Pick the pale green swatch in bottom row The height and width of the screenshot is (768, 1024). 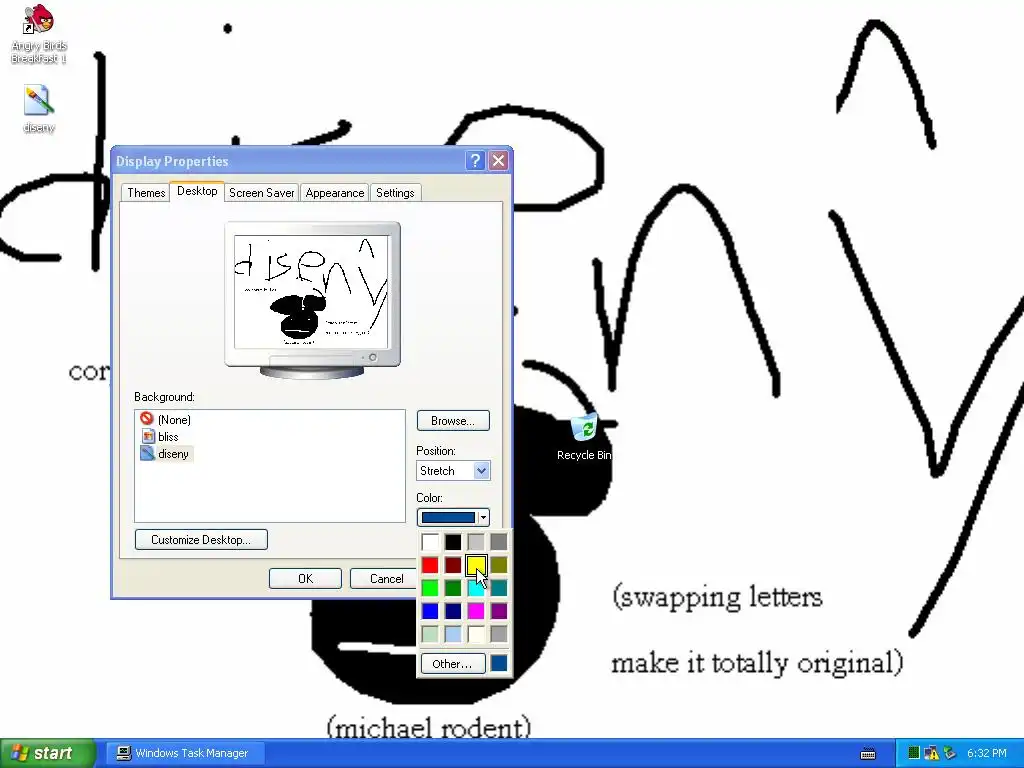(x=430, y=633)
